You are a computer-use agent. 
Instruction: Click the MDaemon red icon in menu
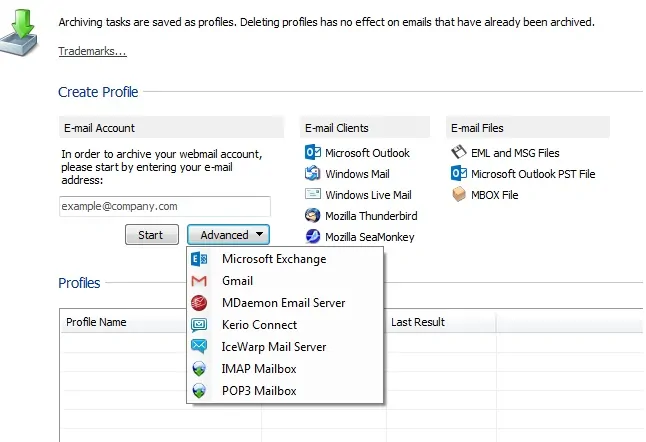[199, 303]
